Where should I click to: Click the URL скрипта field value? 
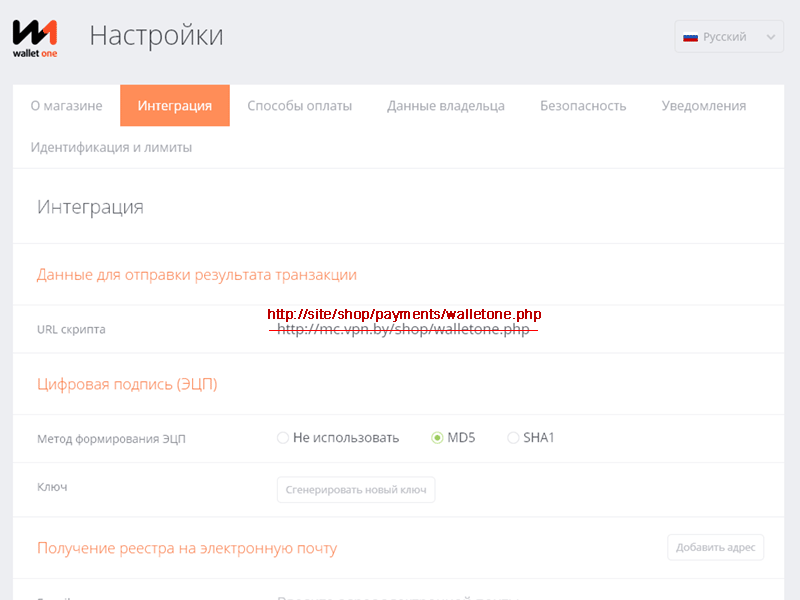[404, 329]
